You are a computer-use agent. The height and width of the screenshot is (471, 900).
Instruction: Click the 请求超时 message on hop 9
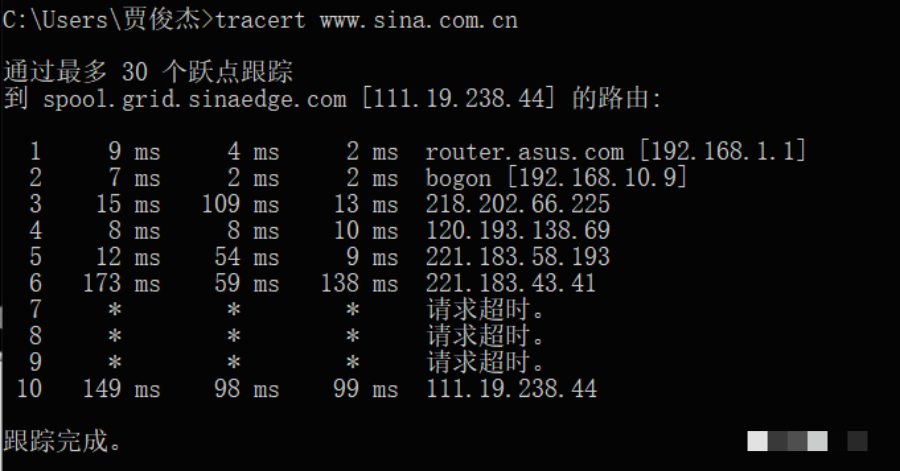(x=486, y=362)
